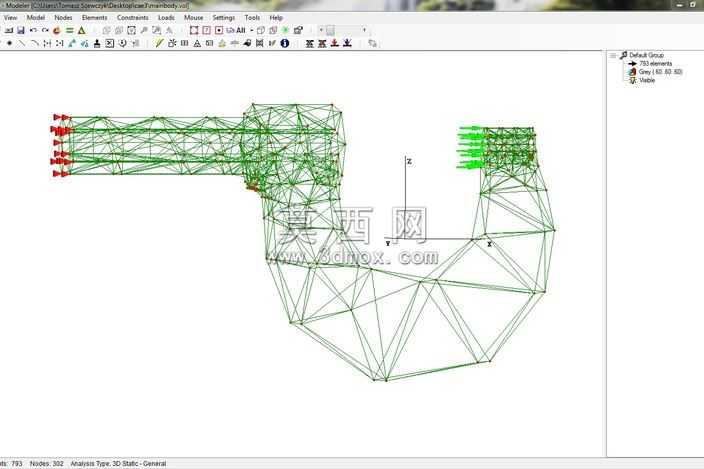Select the black dot new-node tool
Viewport: 704px width, 469px height.
tap(9, 44)
